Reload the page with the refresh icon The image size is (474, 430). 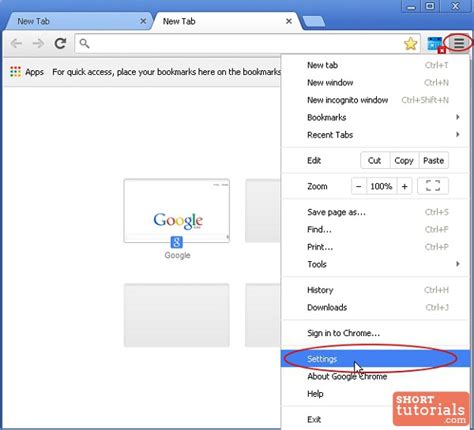[x=61, y=43]
